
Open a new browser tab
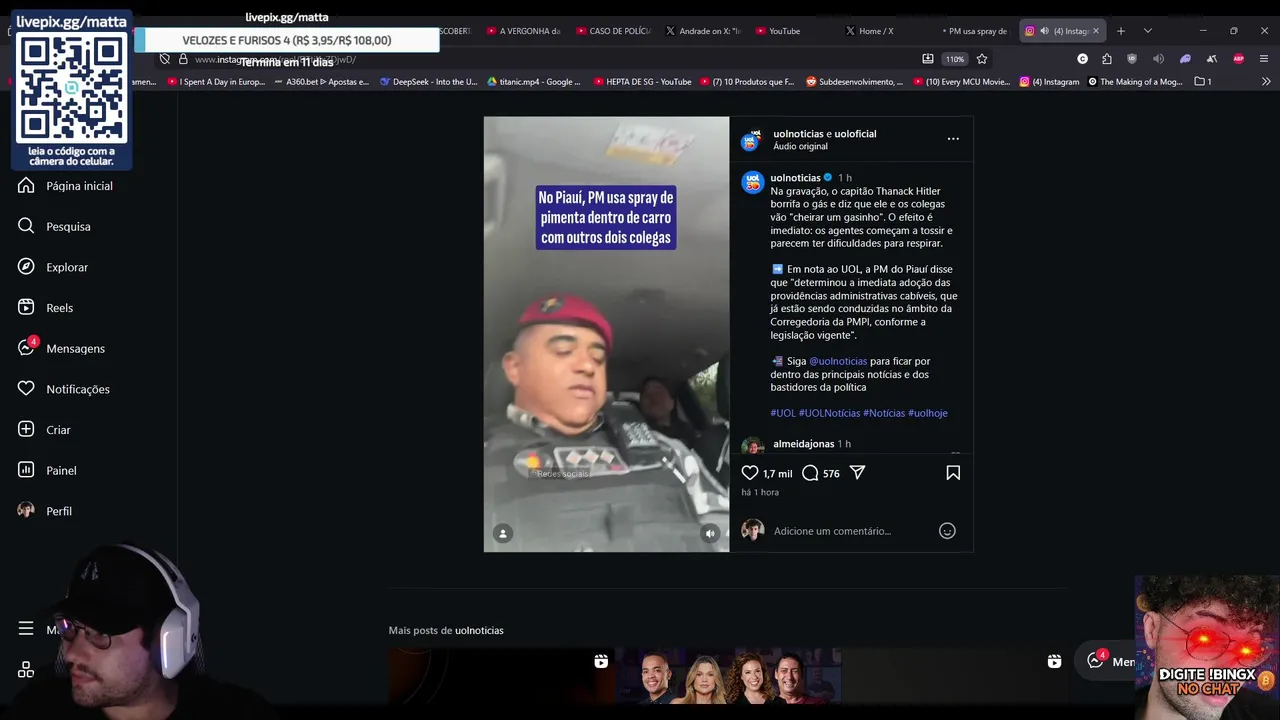tap(1120, 31)
